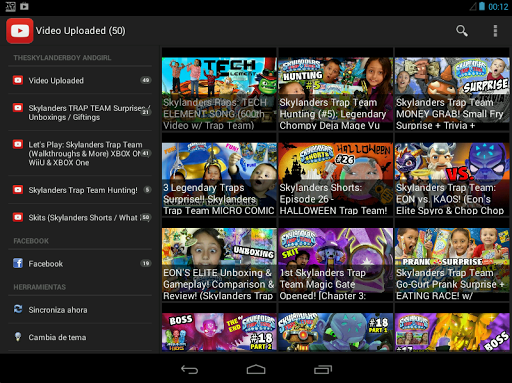Open the three-dot overflow menu

click(x=495, y=31)
